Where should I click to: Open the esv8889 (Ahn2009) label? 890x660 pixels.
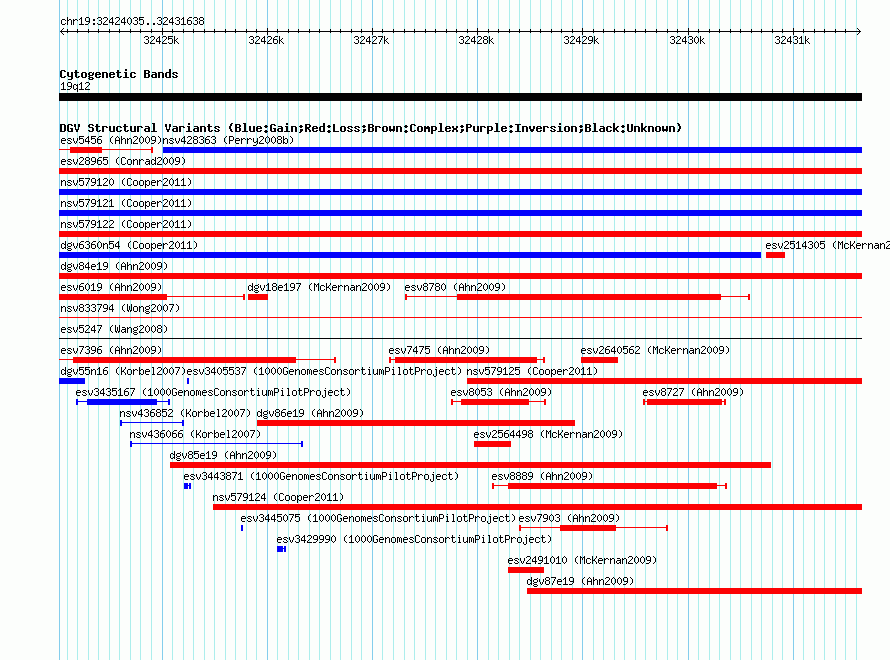coord(542,476)
